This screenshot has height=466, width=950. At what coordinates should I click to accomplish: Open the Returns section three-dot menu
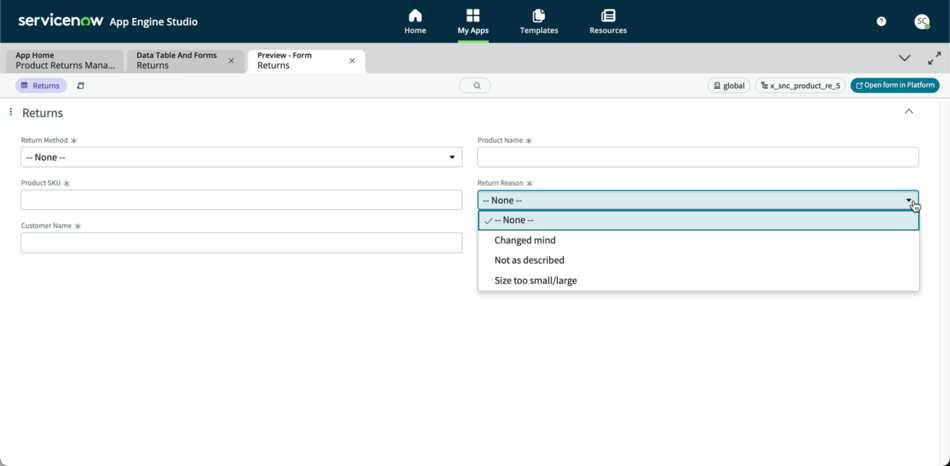click(x=11, y=112)
